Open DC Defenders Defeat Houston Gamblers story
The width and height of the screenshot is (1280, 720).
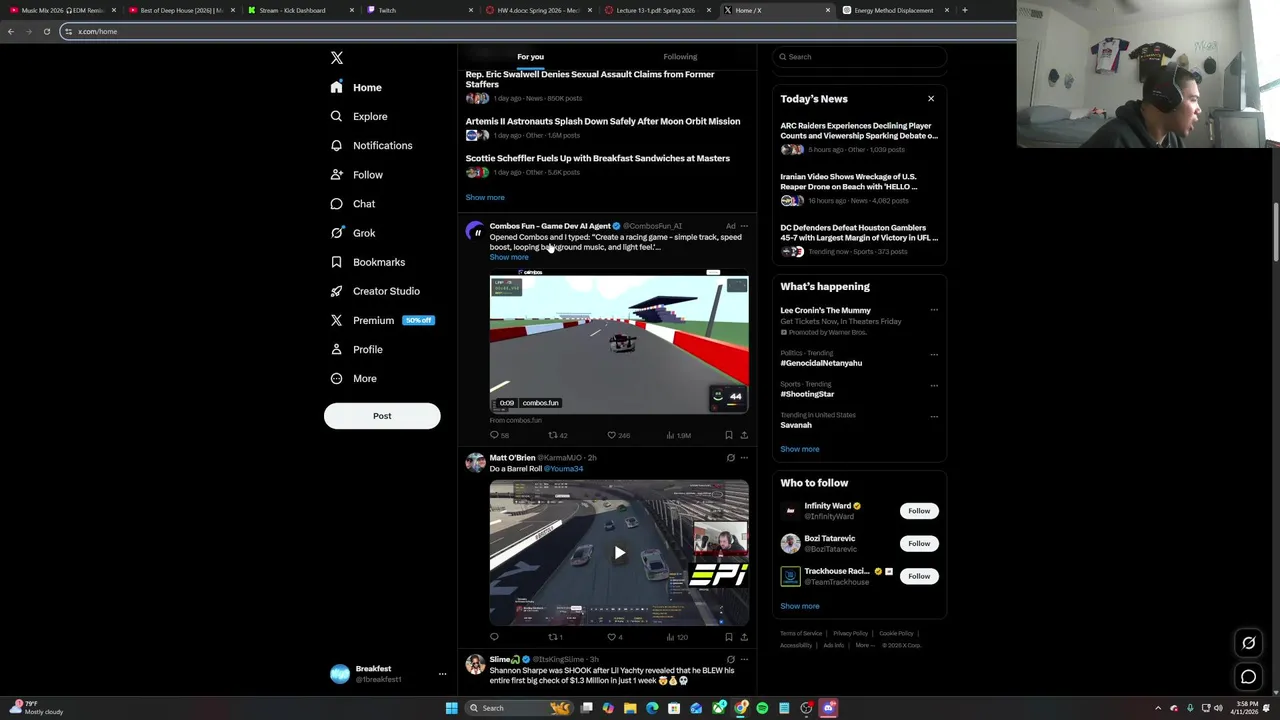tap(859, 233)
